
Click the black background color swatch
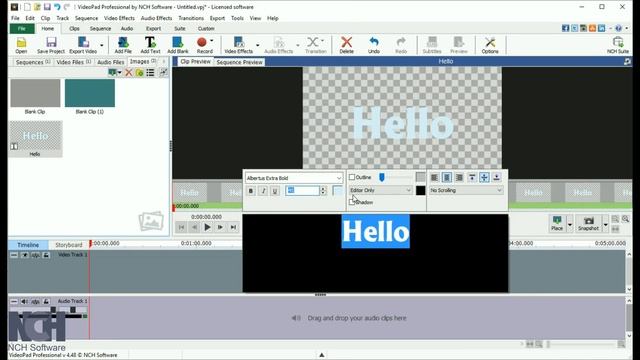click(420, 190)
